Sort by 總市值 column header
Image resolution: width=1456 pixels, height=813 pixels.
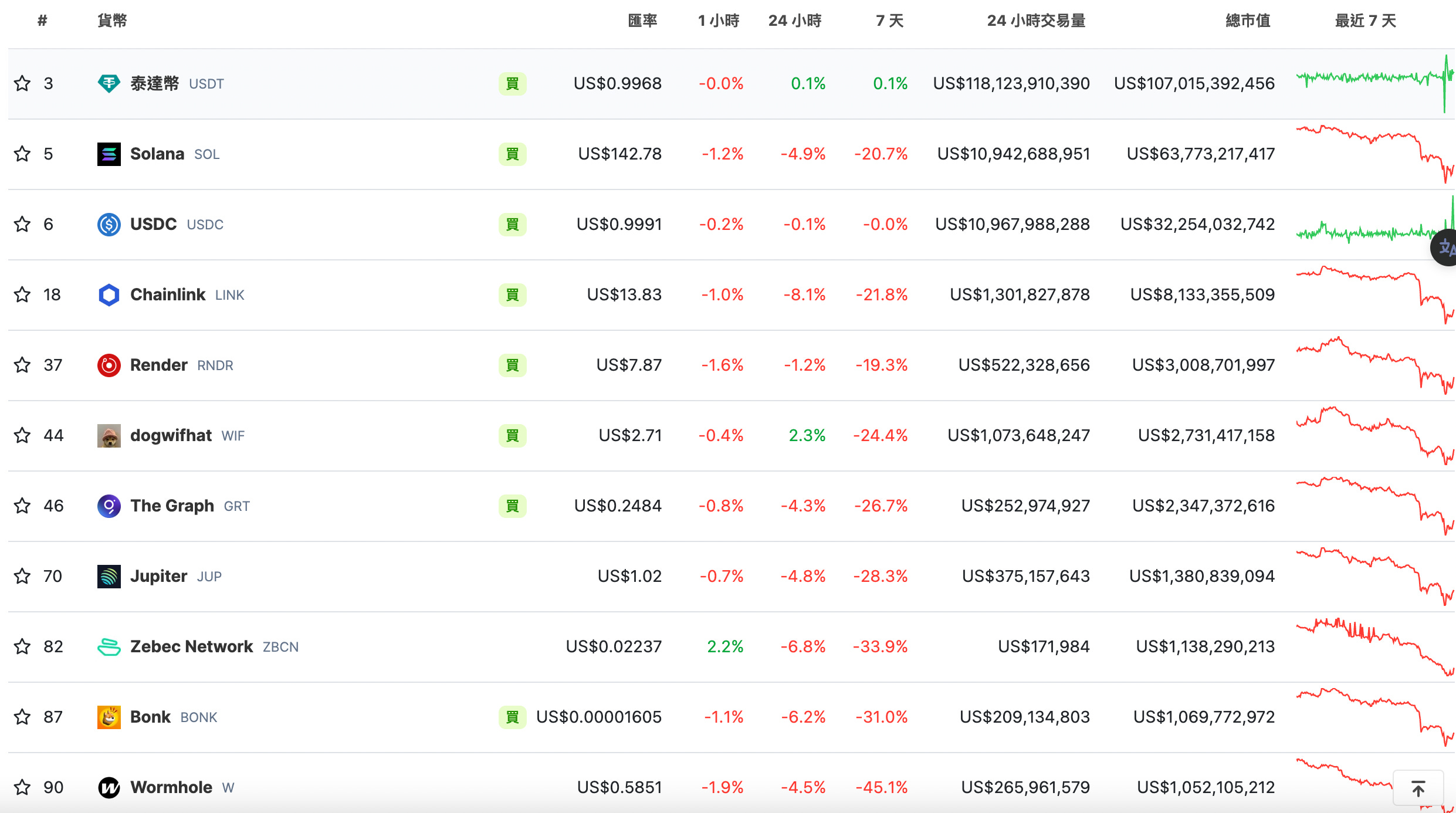(1248, 21)
